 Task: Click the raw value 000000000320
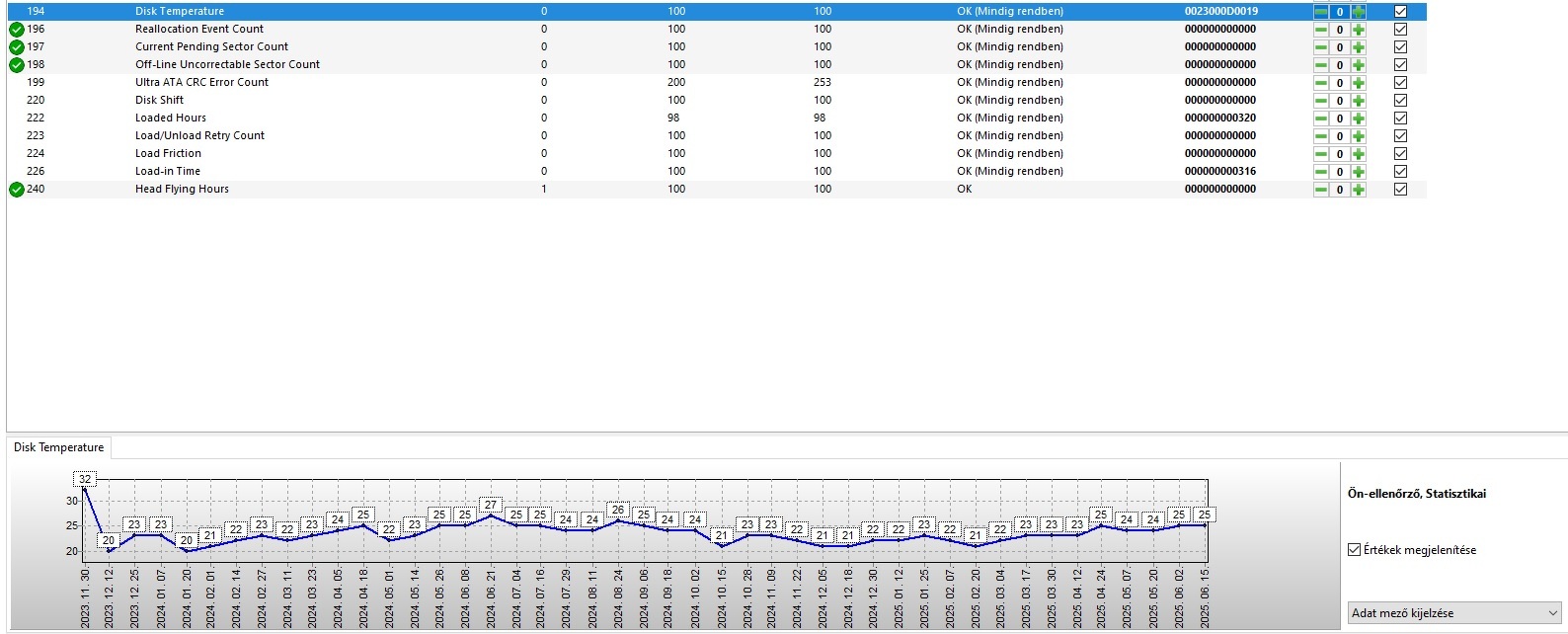pos(1220,119)
